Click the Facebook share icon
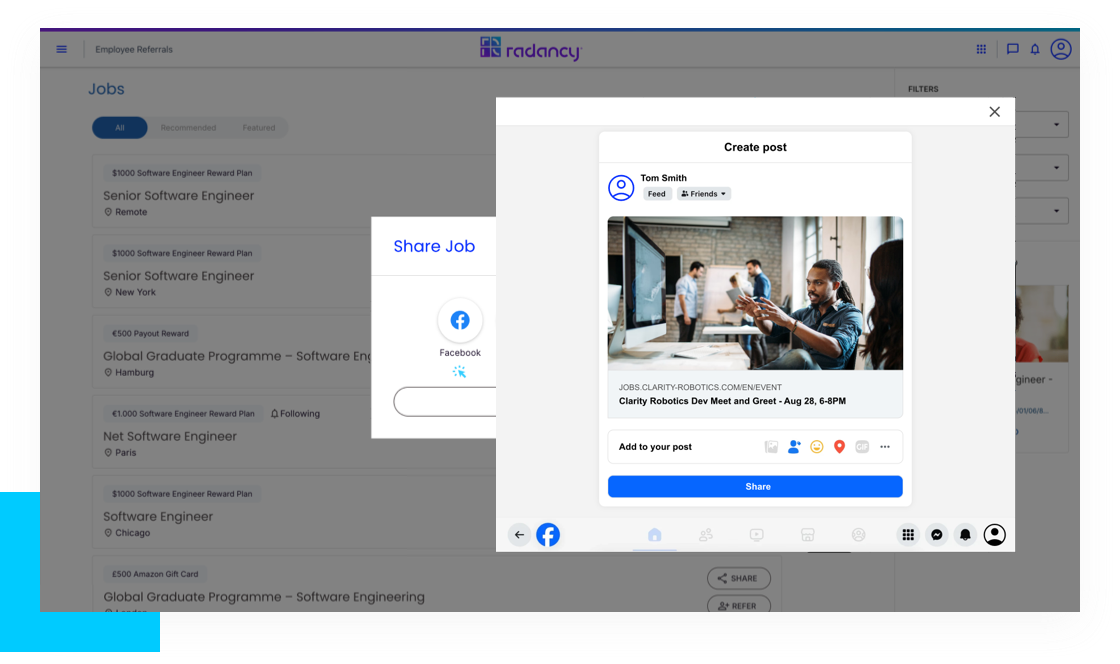Screen dimensions: 1120x664 point(460,321)
